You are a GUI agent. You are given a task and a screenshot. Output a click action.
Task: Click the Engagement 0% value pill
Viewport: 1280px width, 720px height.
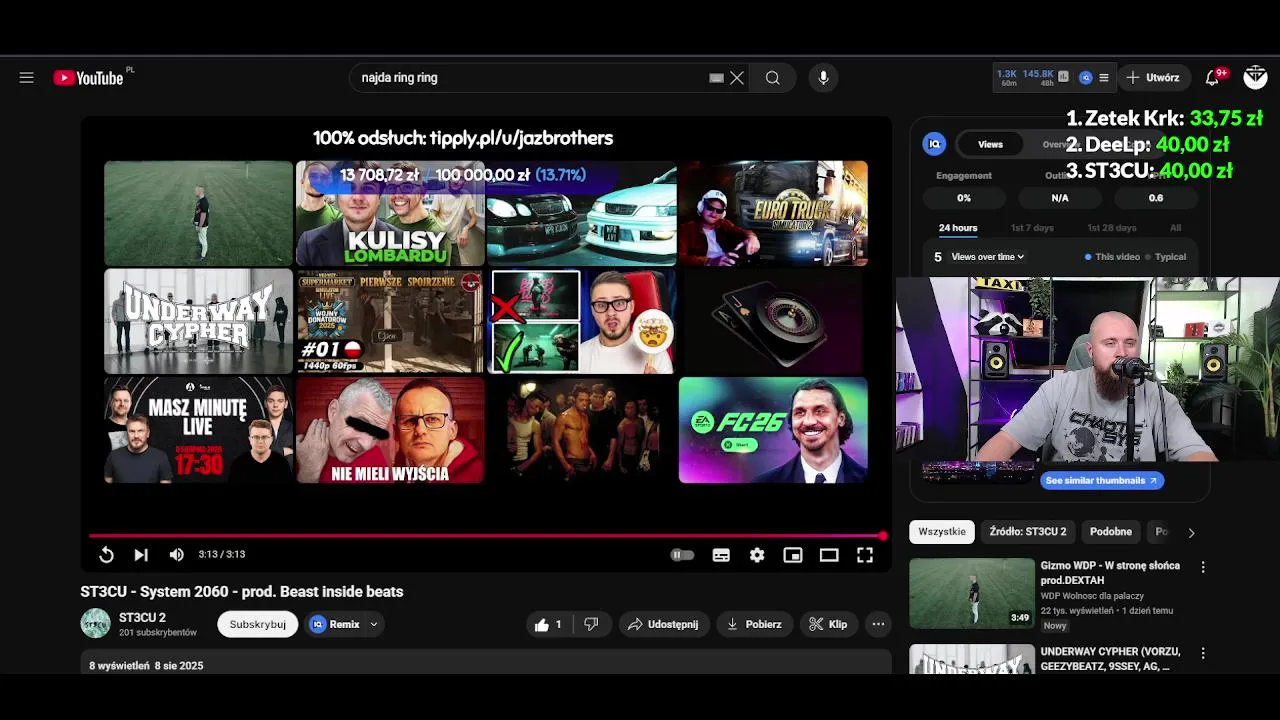pos(963,198)
